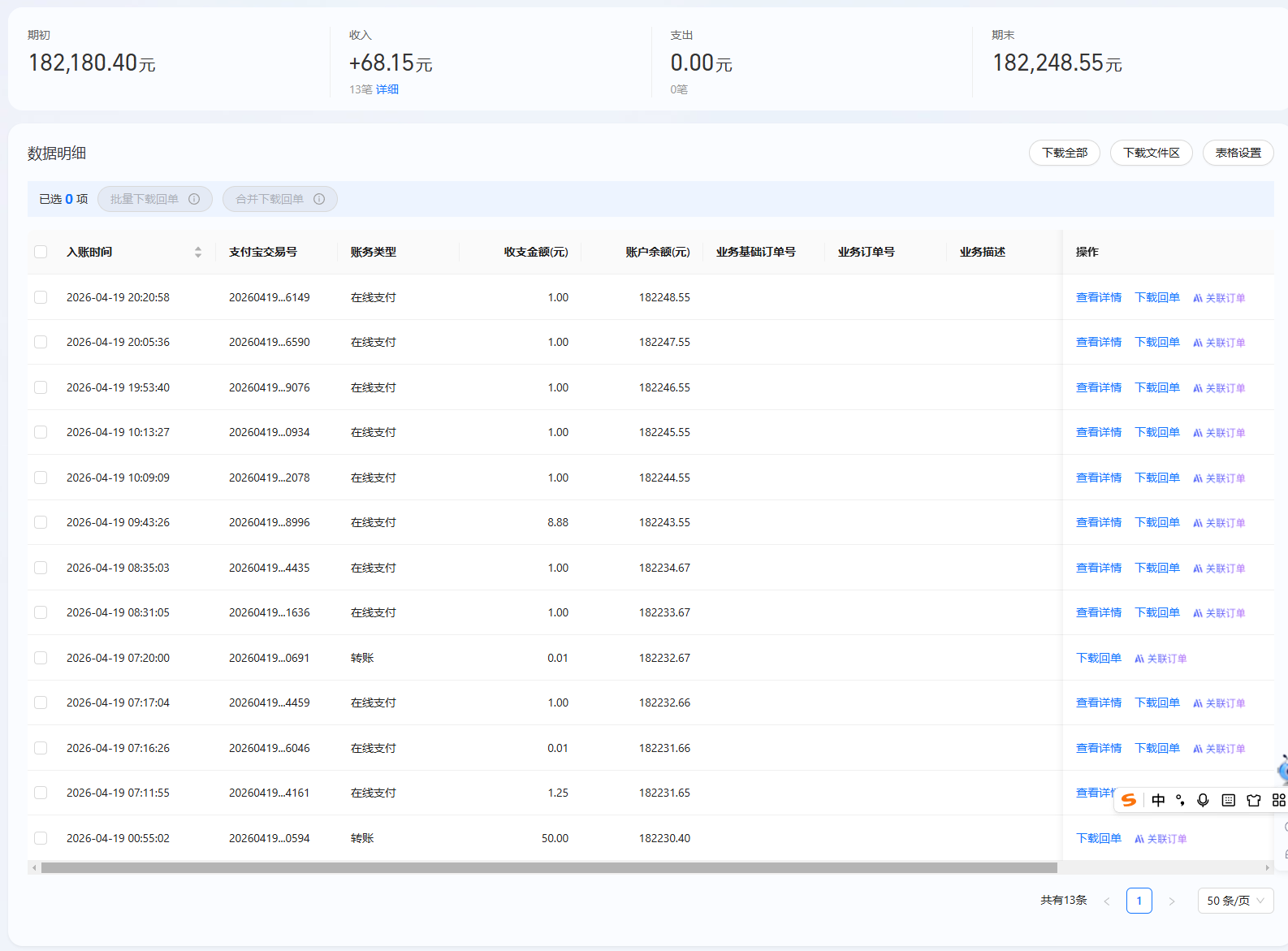Open the 50 条/页 page size dropdown
Image resolution: width=1288 pixels, height=951 pixels.
pos(1235,901)
